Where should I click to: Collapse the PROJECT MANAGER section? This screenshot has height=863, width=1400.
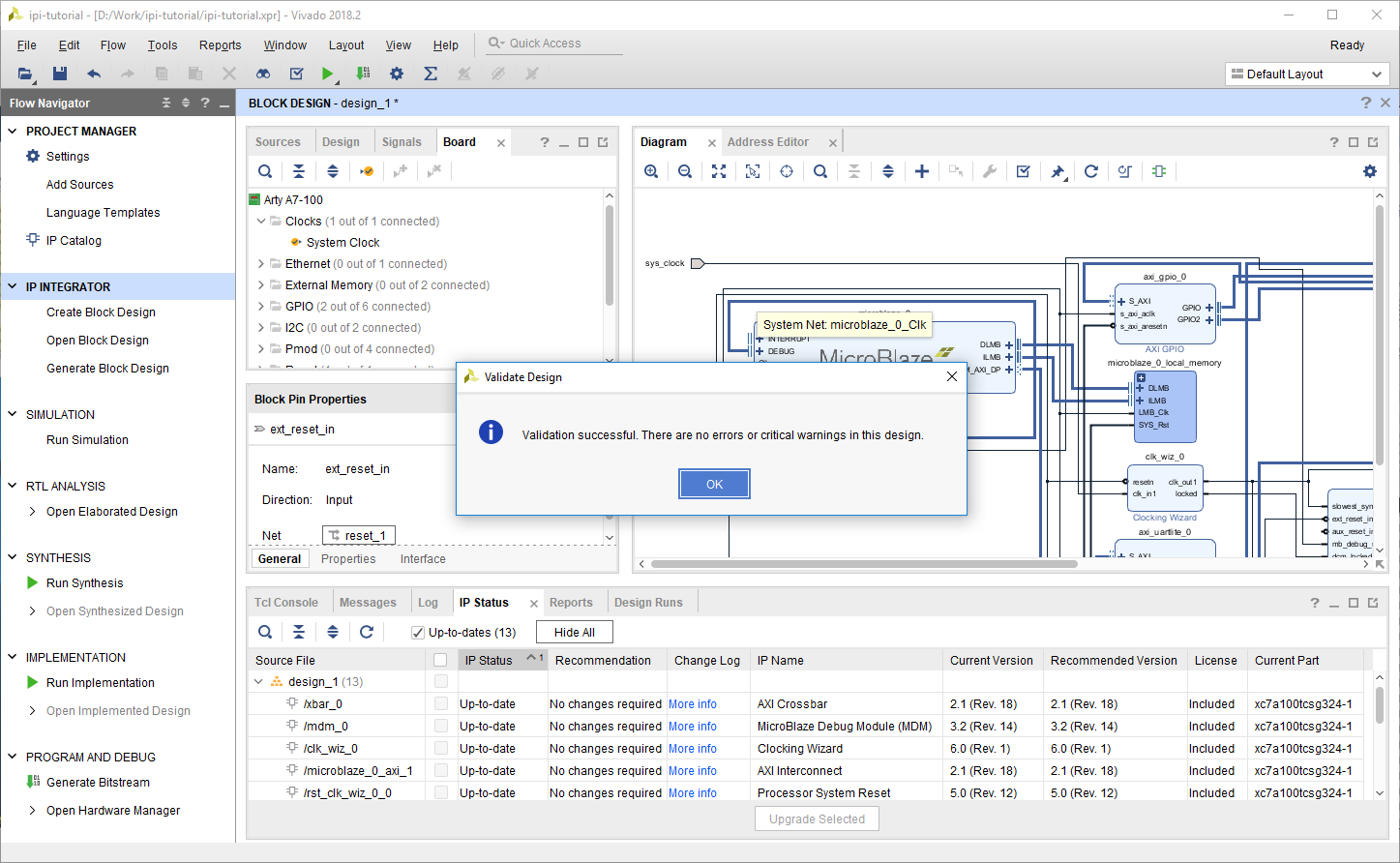pyautogui.click(x=13, y=132)
